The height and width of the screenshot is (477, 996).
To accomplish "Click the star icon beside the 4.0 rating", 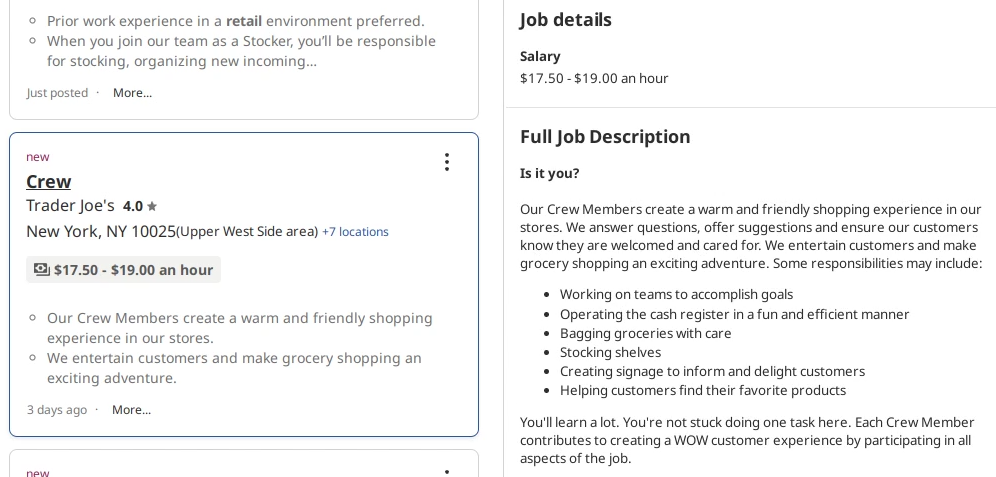I will pyautogui.click(x=152, y=206).
